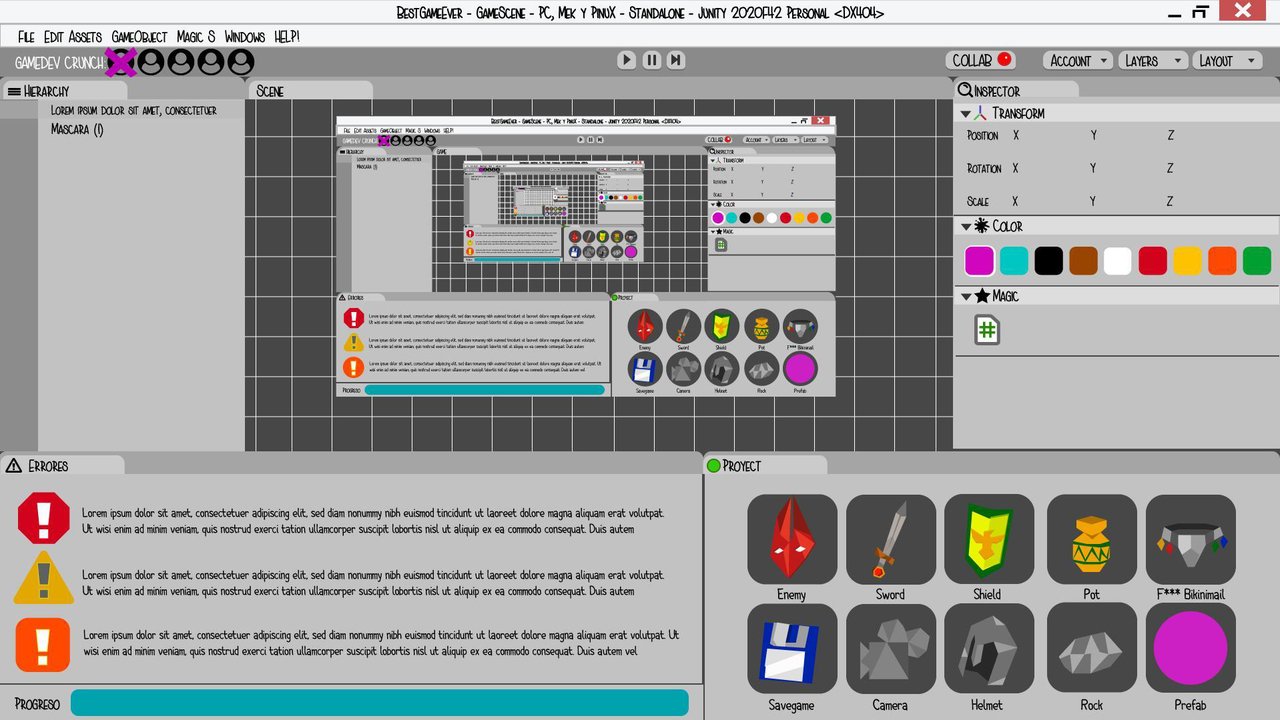Click the error message ending 'Duis autem vel'
This screenshot has width=1280, height=720.
[x=381, y=643]
